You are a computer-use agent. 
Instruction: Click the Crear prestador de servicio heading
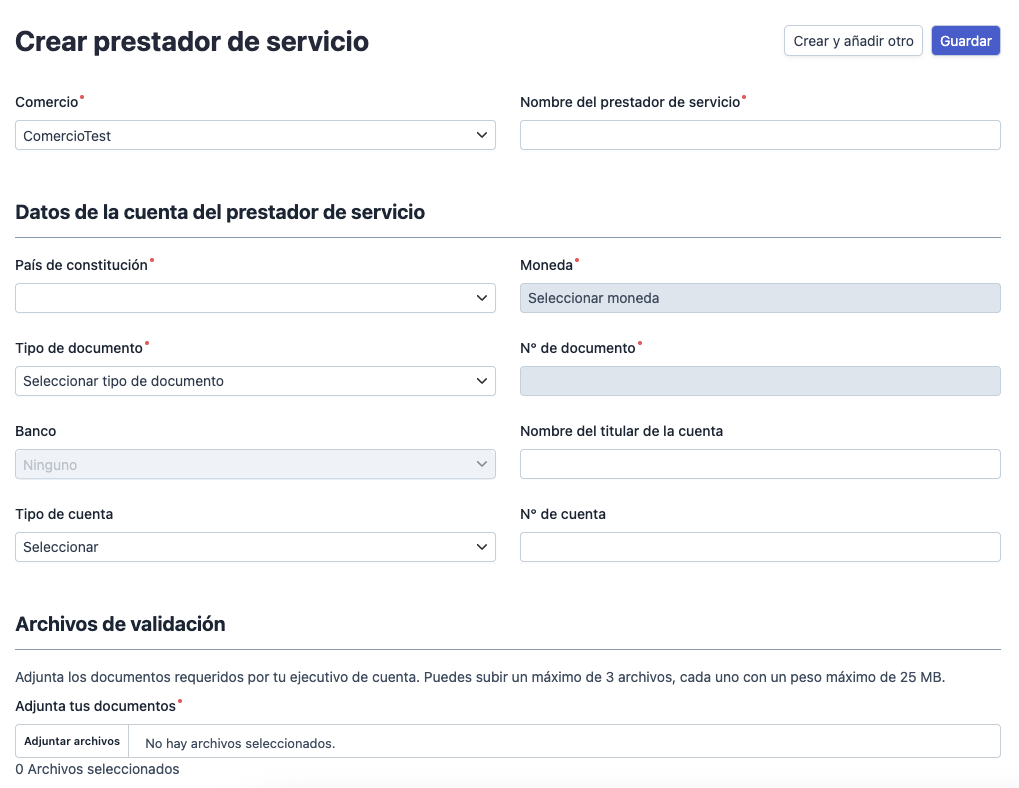pos(191,41)
